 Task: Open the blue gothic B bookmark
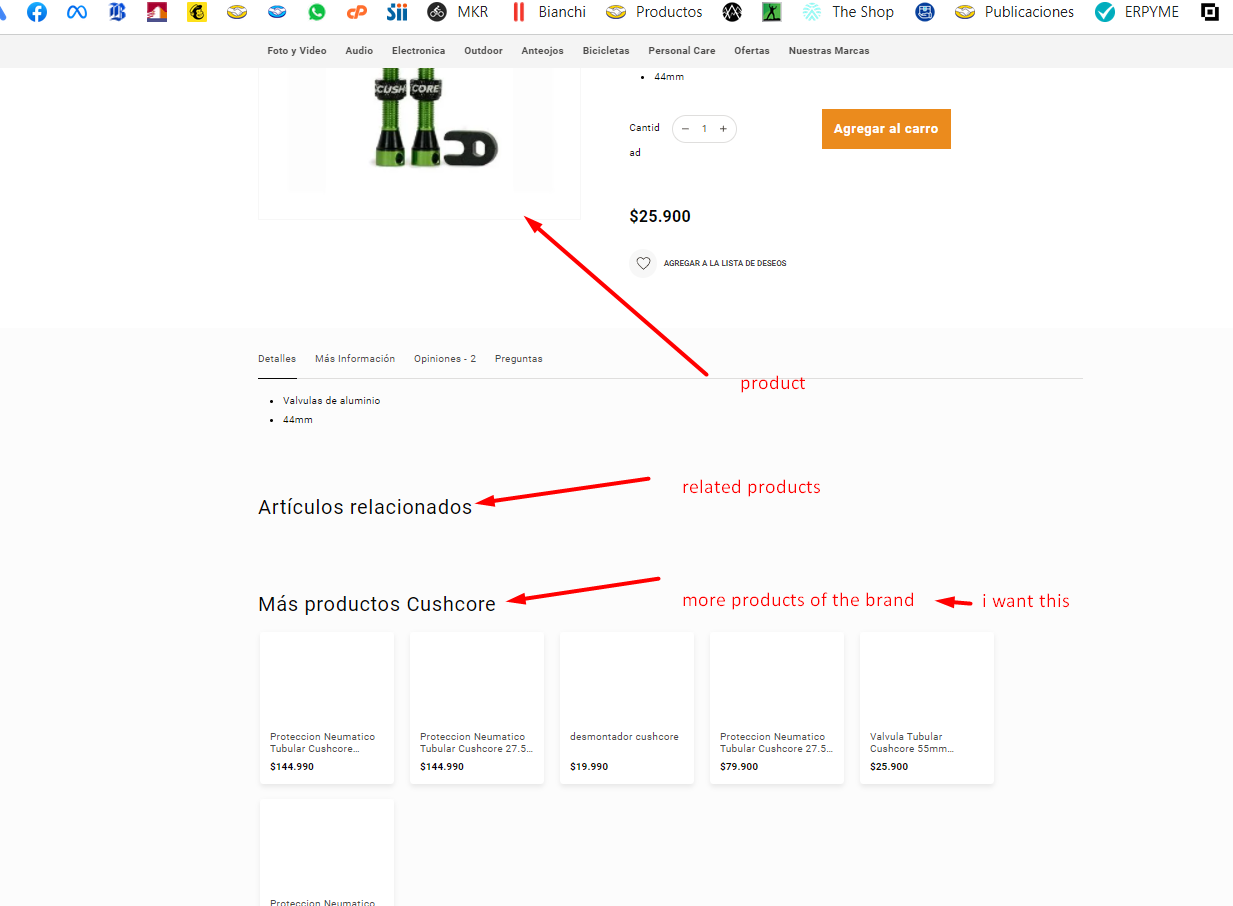(x=117, y=12)
